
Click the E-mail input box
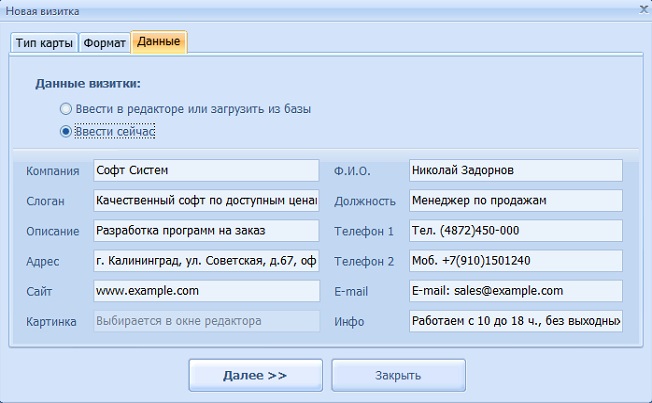(x=516, y=291)
